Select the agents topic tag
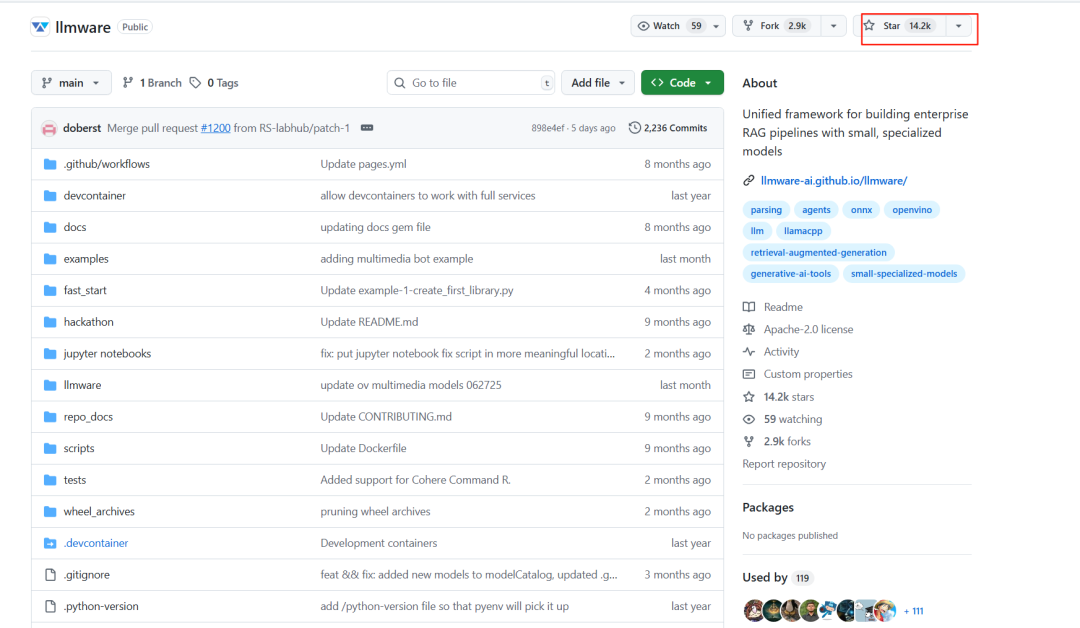The width and height of the screenshot is (1080, 628). coord(816,210)
